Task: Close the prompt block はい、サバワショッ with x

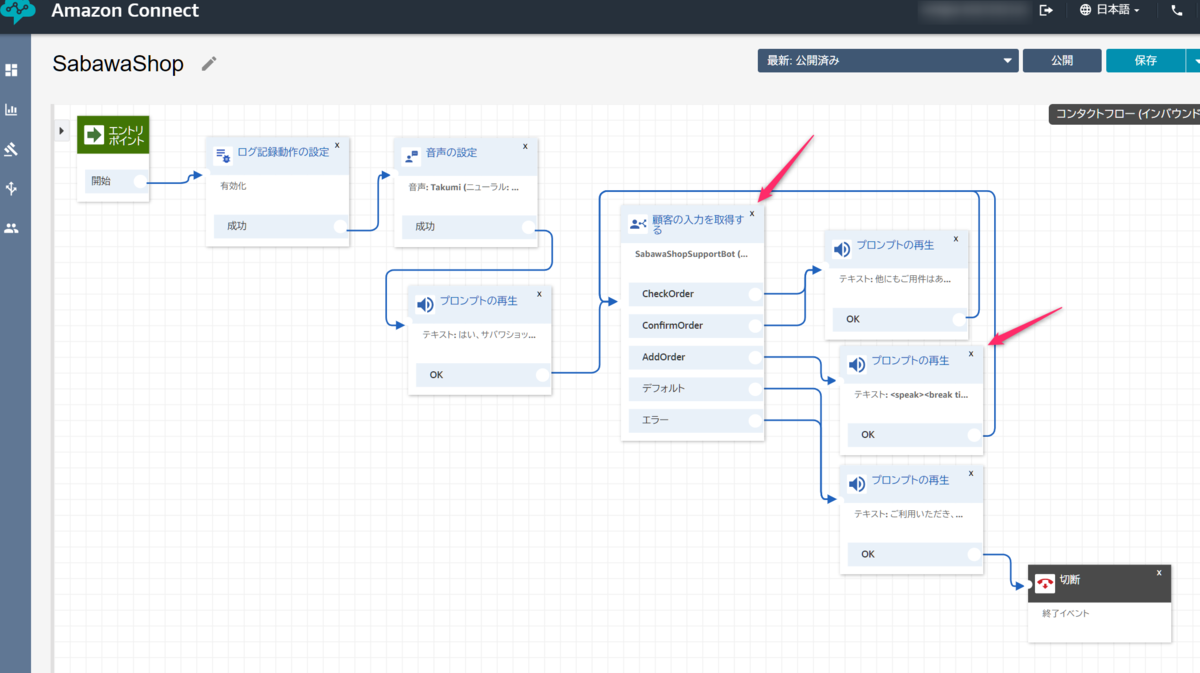Action: pos(539,294)
